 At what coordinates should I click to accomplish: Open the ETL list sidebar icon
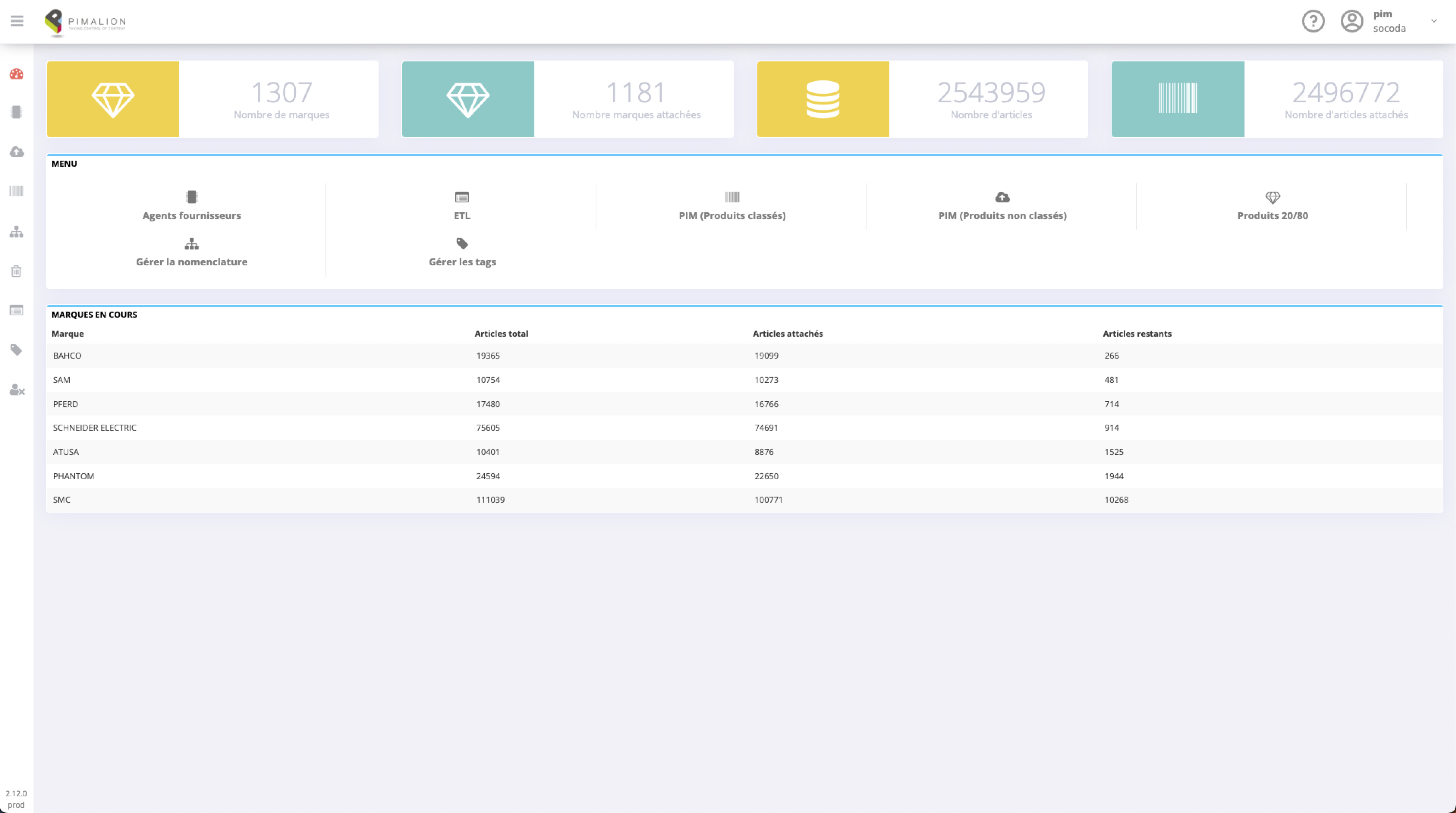click(16, 310)
